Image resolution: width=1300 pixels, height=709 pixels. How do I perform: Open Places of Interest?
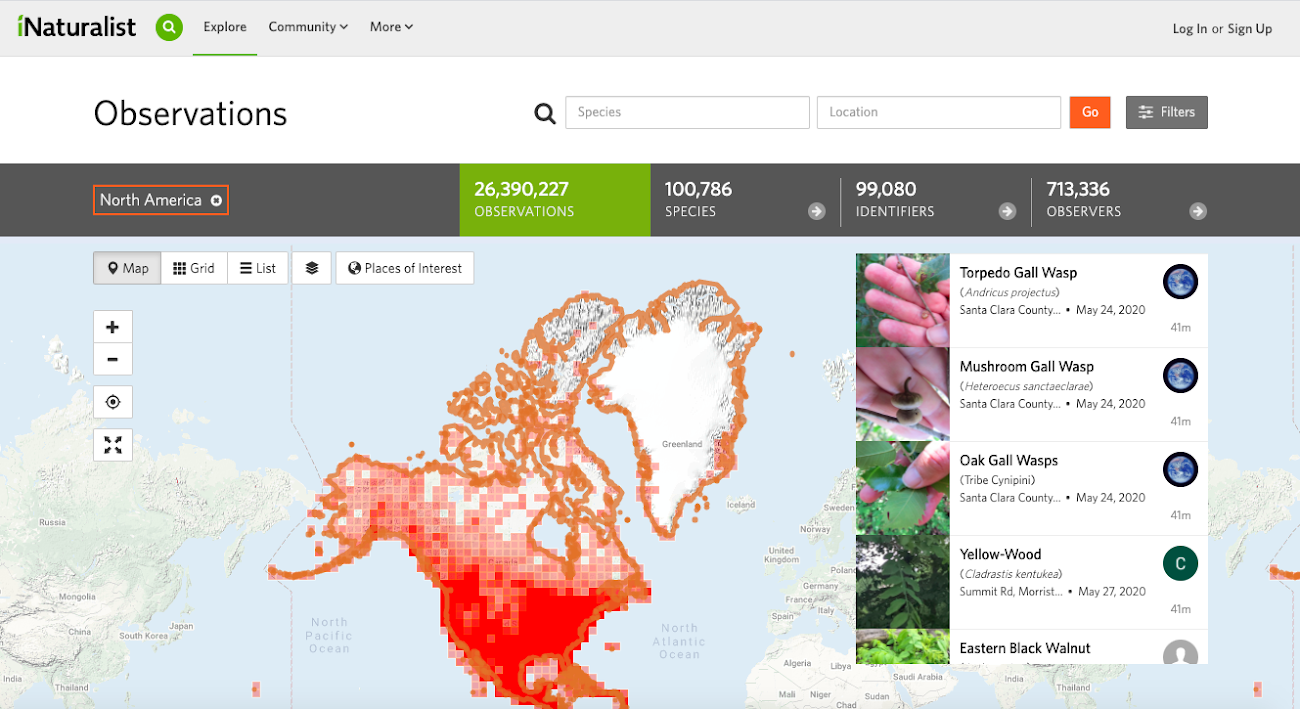click(405, 268)
